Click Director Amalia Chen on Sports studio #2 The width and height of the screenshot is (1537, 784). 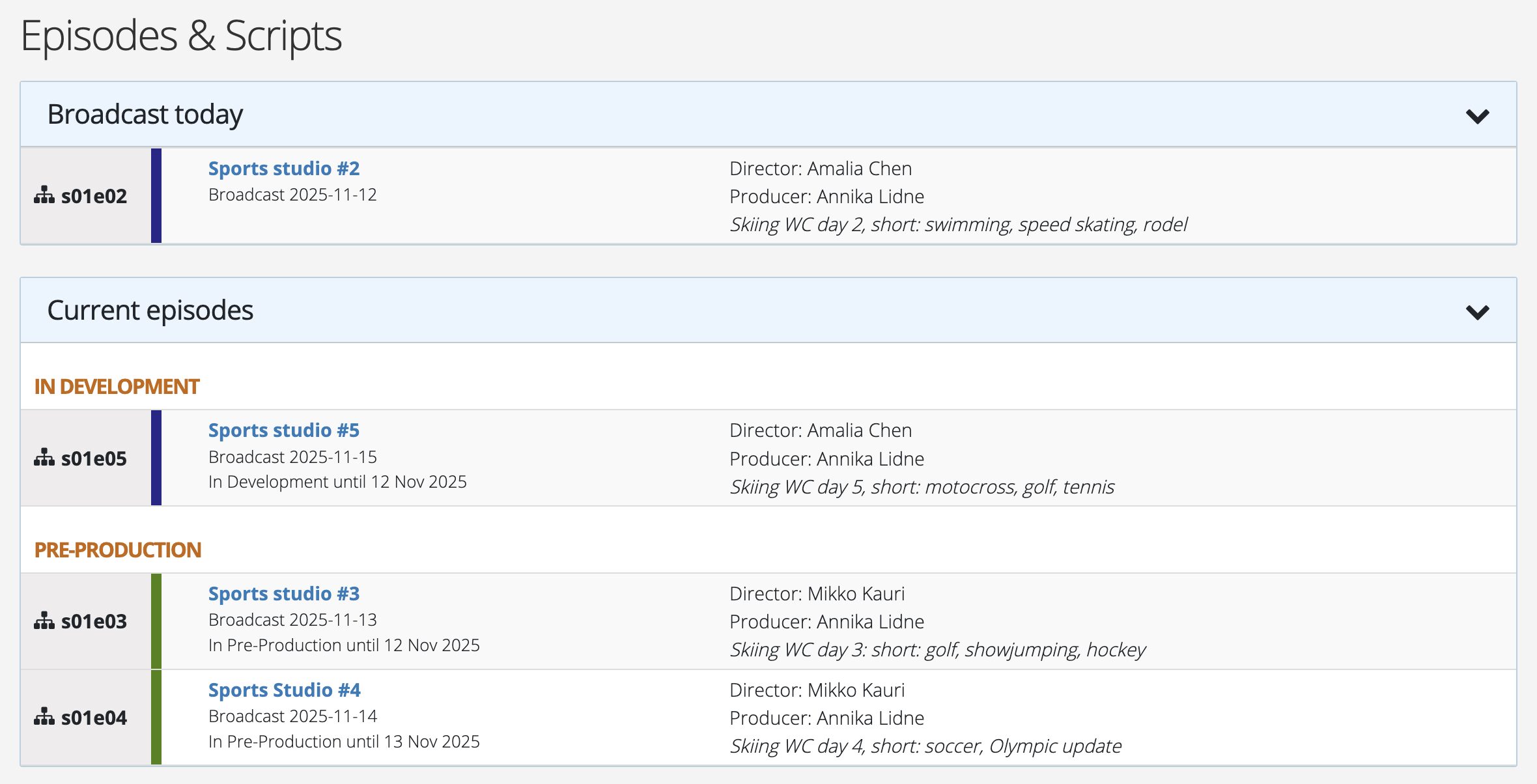[820, 168]
